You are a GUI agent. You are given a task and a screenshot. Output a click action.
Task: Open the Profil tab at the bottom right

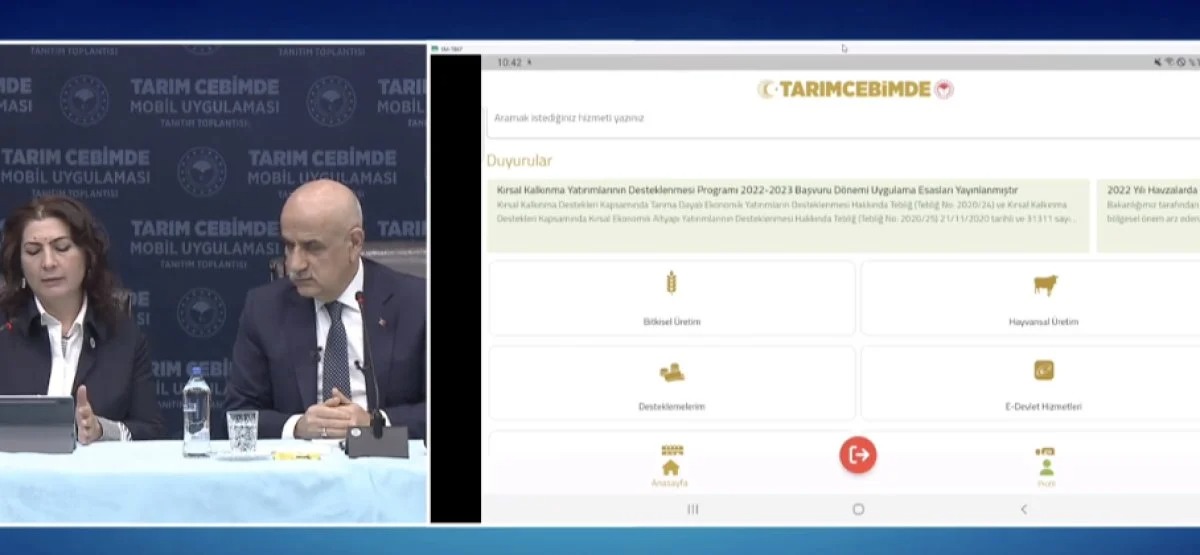tap(1046, 472)
